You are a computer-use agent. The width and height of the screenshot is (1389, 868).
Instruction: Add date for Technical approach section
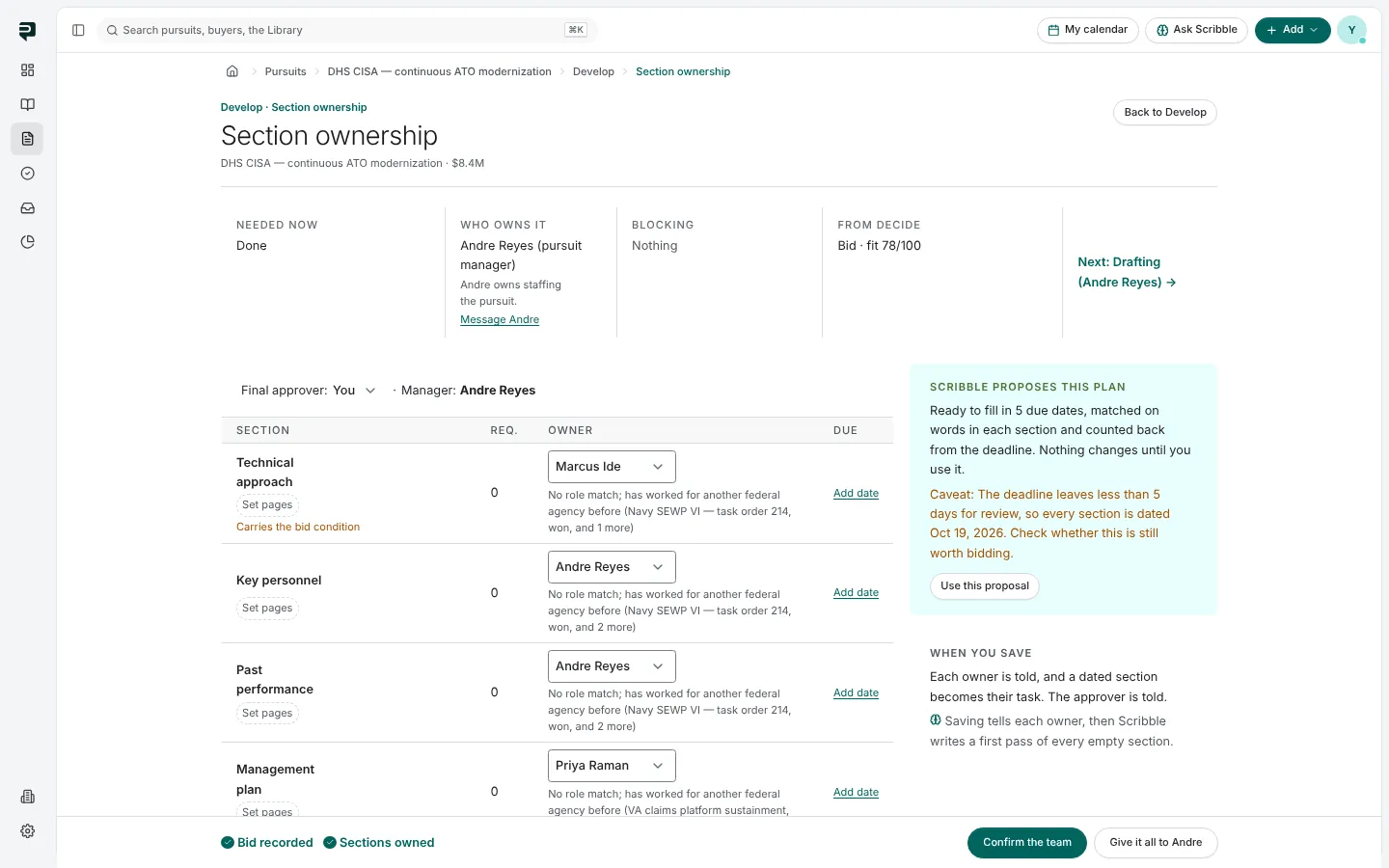pyautogui.click(x=856, y=493)
